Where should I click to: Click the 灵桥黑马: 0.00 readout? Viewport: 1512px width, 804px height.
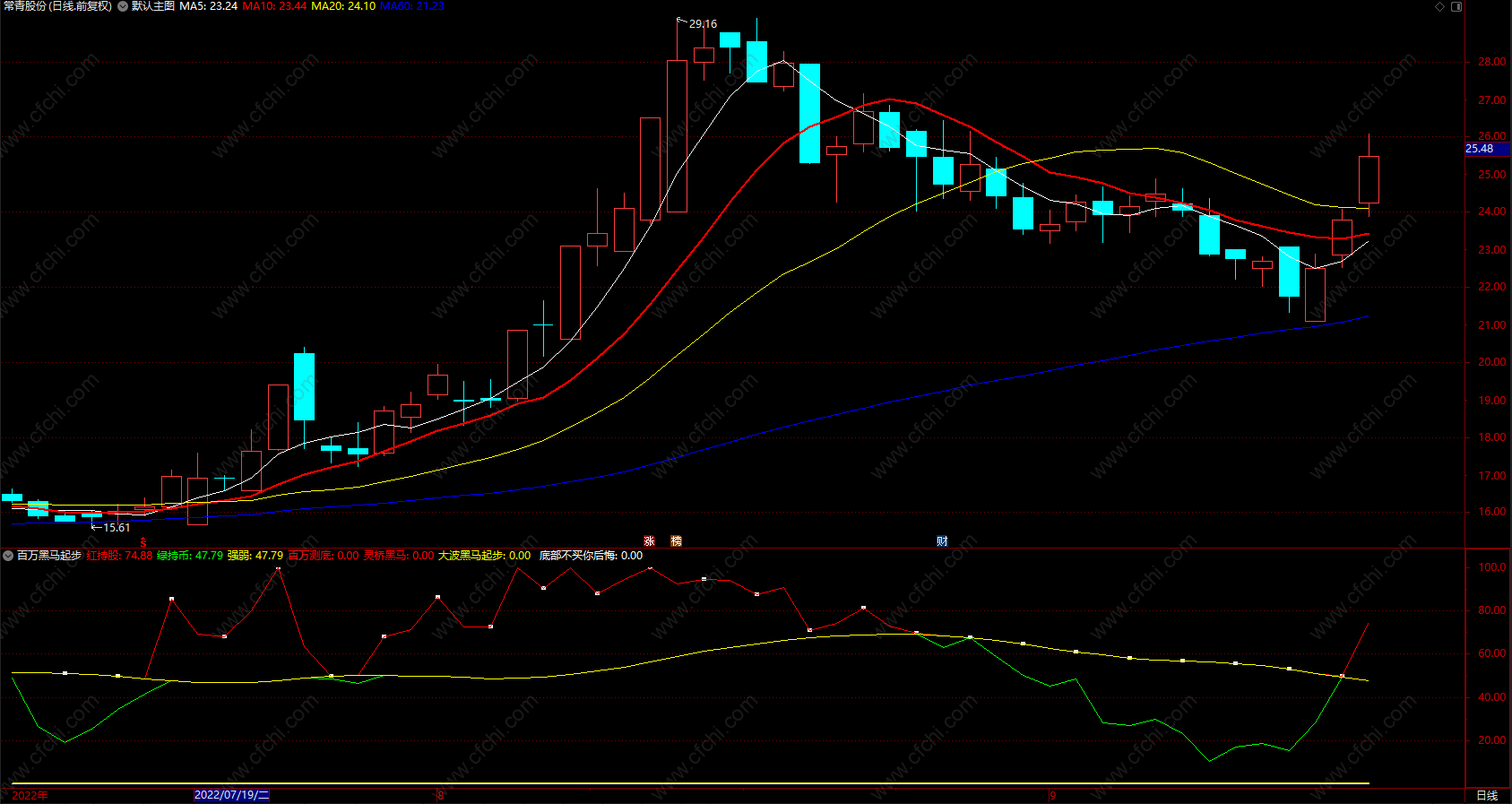click(399, 556)
